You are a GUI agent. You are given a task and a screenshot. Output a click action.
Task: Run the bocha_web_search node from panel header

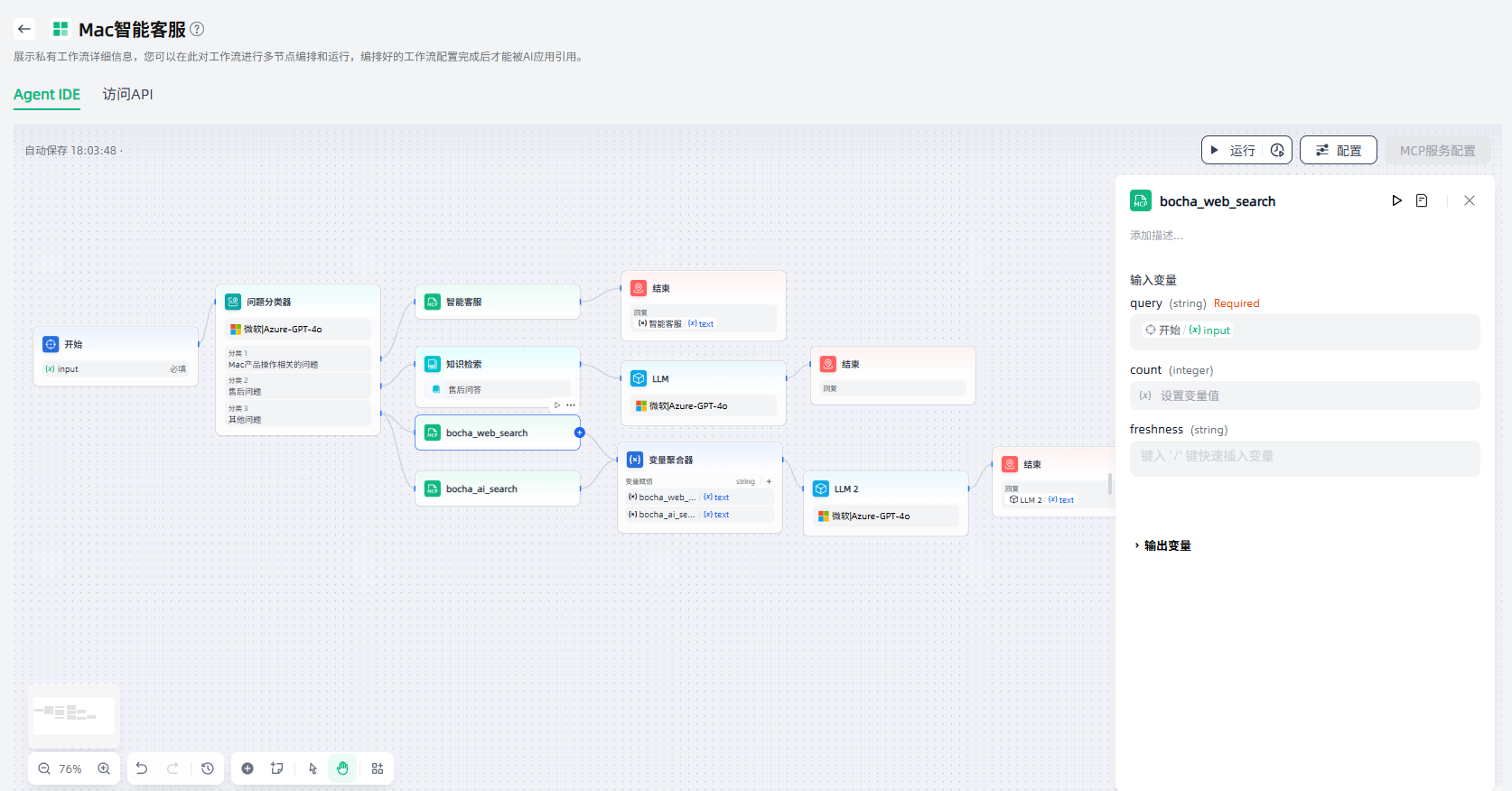click(x=1396, y=200)
